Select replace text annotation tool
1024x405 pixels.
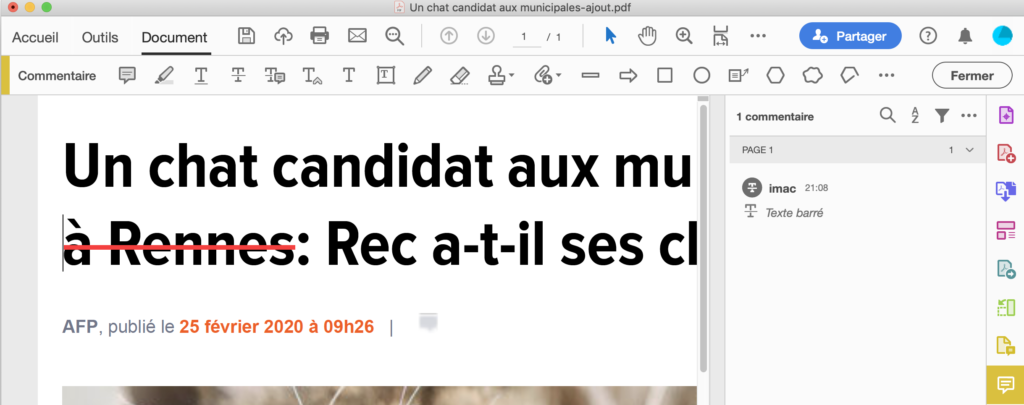[275, 76]
